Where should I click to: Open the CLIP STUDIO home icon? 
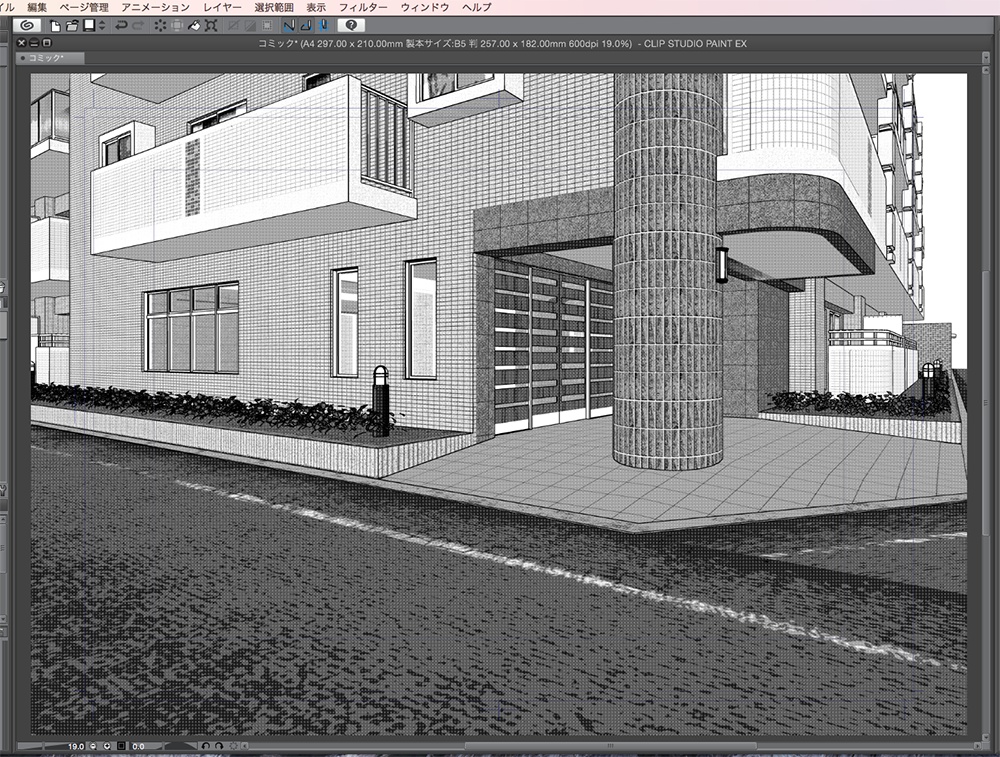pyautogui.click(x=26, y=28)
